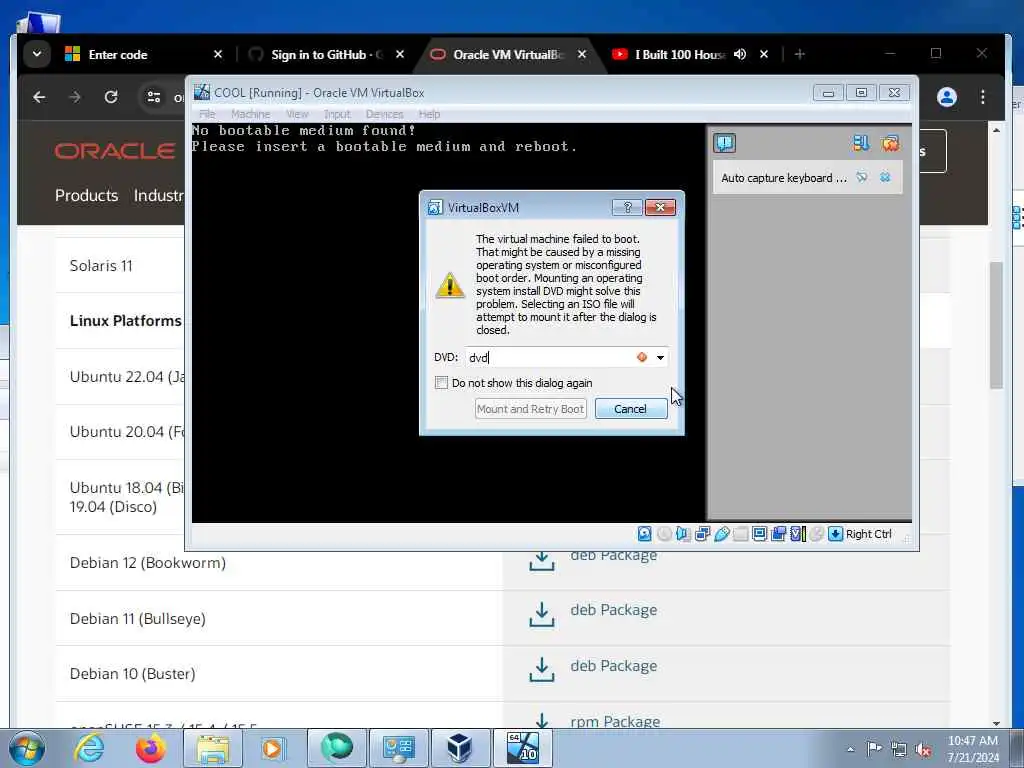Click the 'Right Ctrl' host key label

pos(869,534)
